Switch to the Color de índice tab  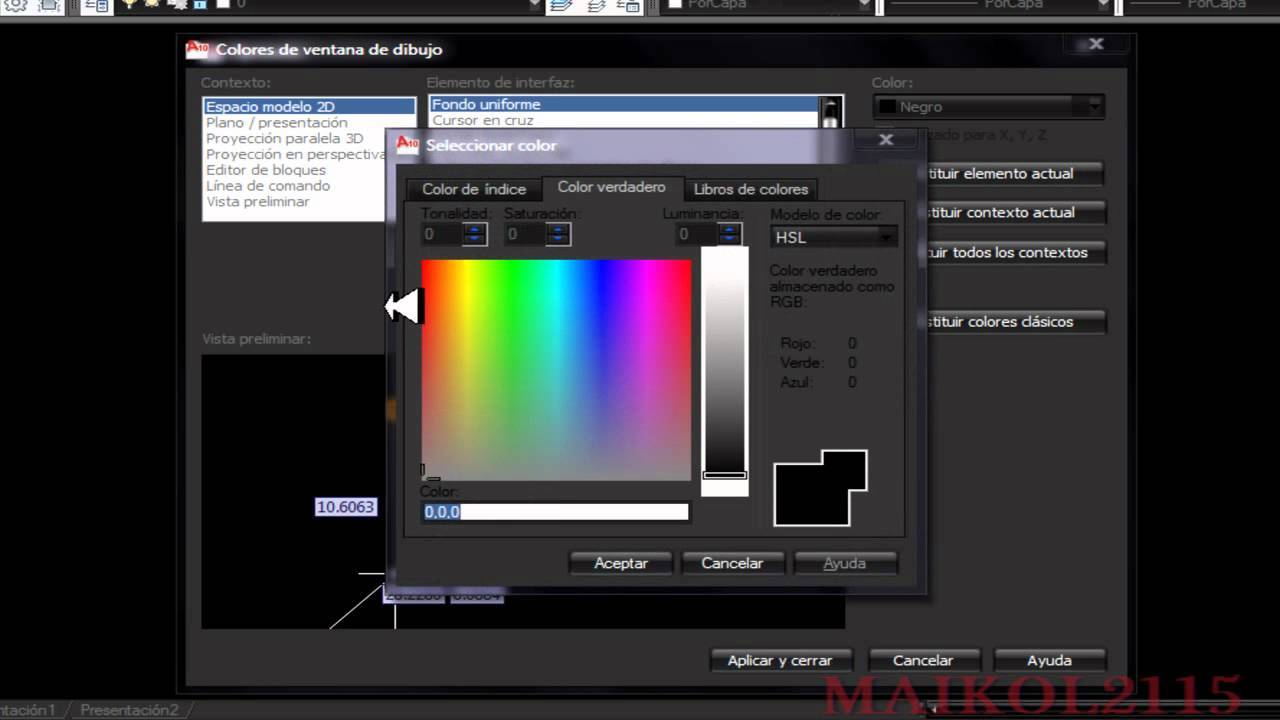[473, 189]
